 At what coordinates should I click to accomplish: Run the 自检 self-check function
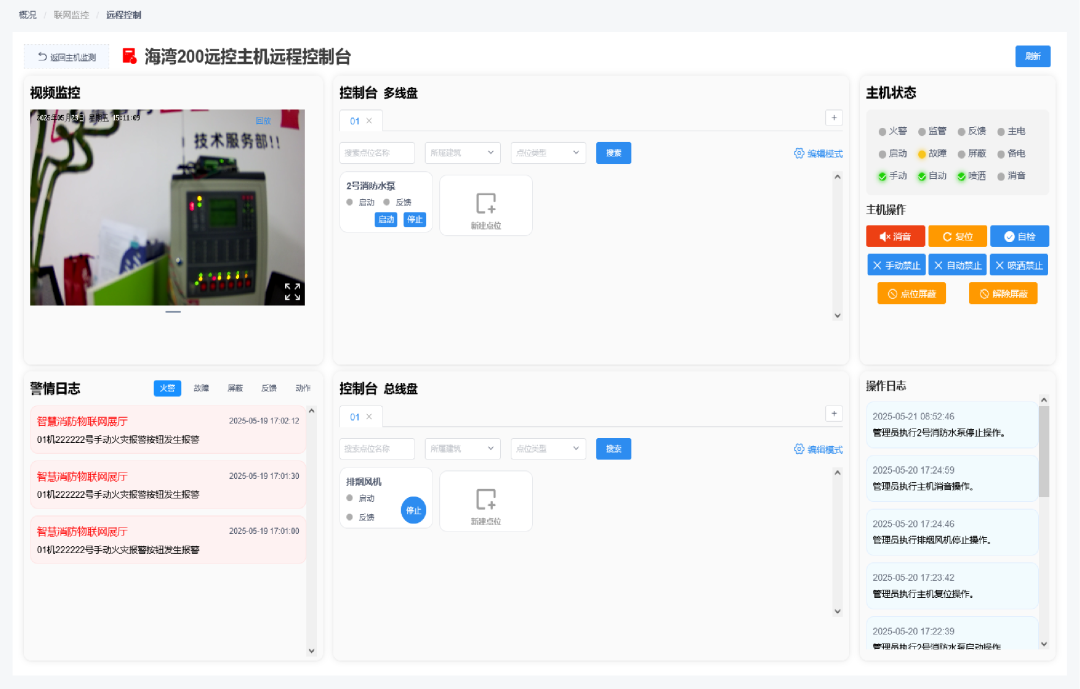pyautogui.click(x=1019, y=236)
